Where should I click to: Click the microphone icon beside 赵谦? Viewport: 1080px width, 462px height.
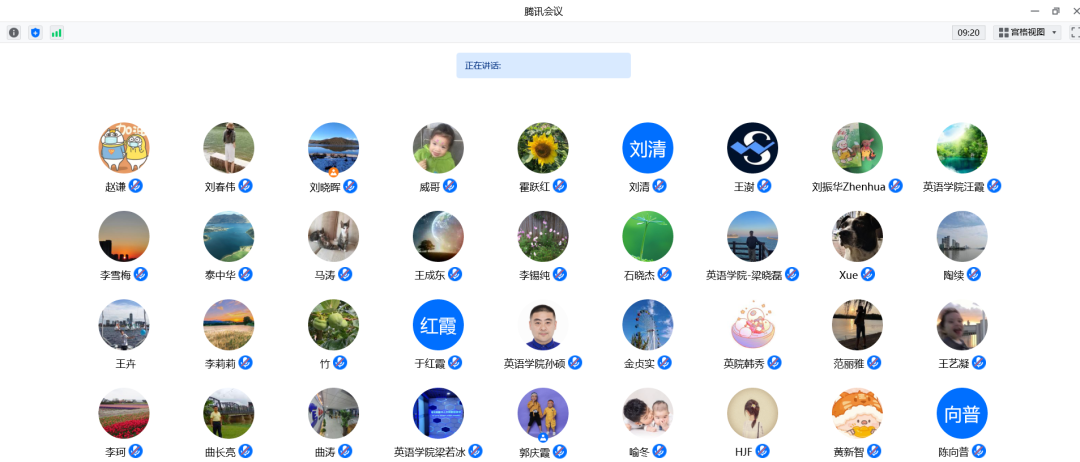136,186
